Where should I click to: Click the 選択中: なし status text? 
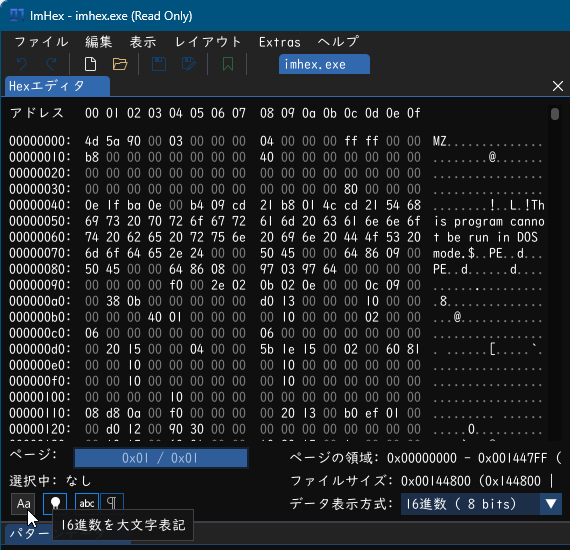coord(50,481)
